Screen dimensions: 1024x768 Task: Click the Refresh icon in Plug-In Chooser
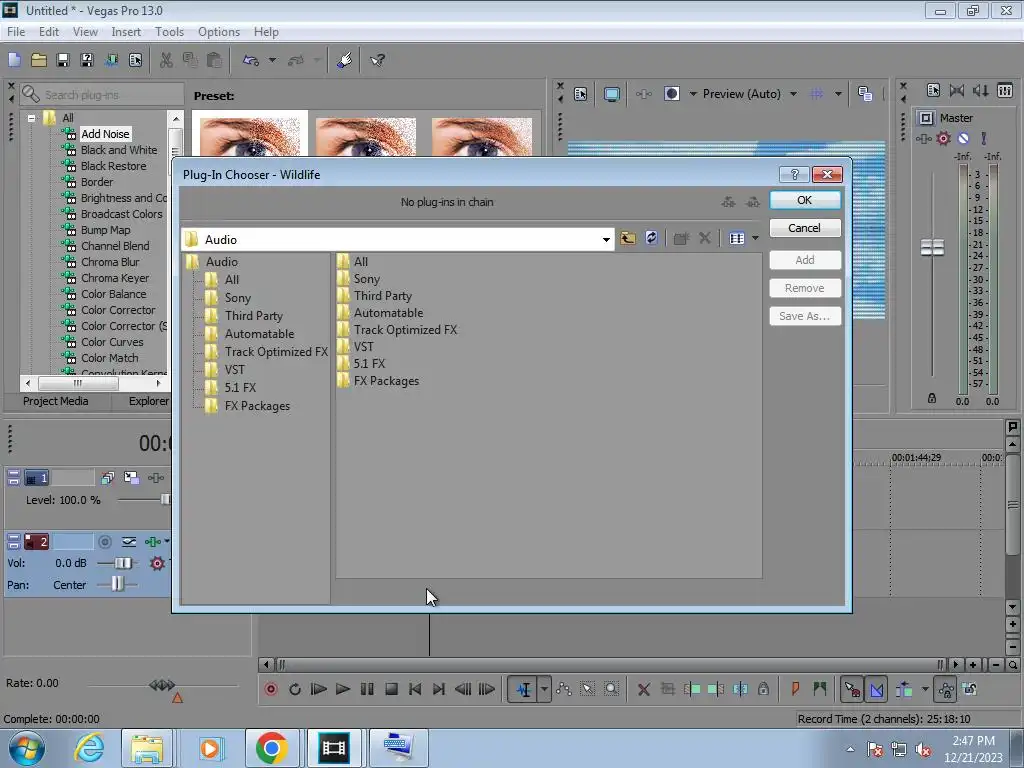(x=651, y=238)
